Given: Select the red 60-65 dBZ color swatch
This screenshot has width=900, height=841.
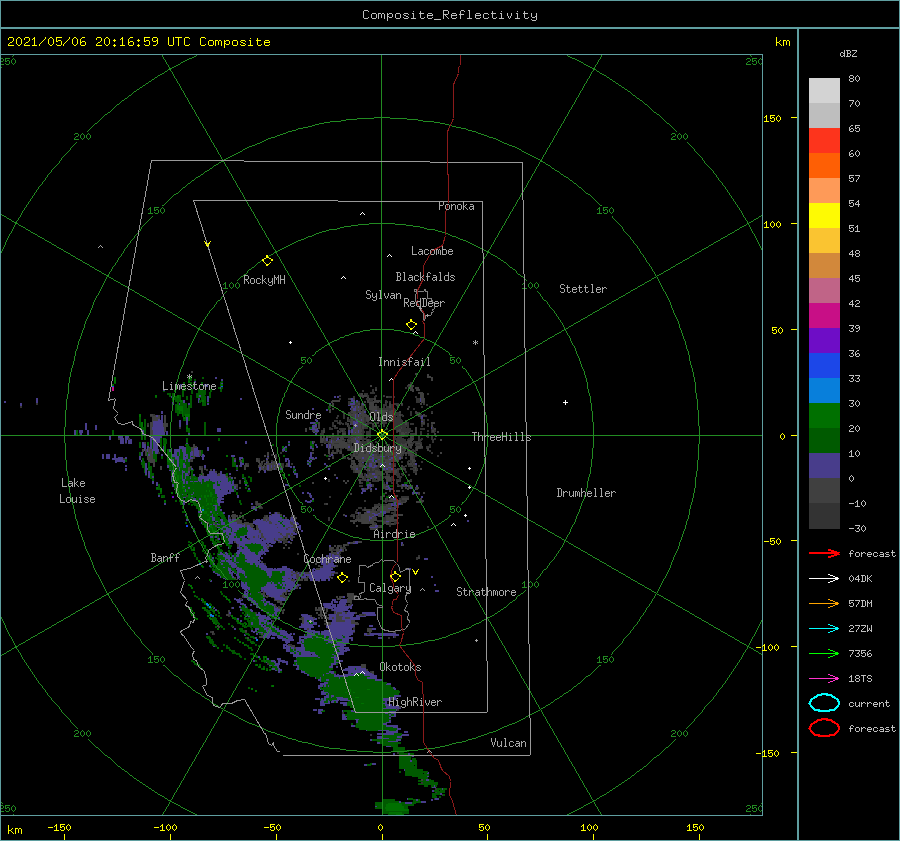Looking at the screenshot, I should tap(824, 141).
